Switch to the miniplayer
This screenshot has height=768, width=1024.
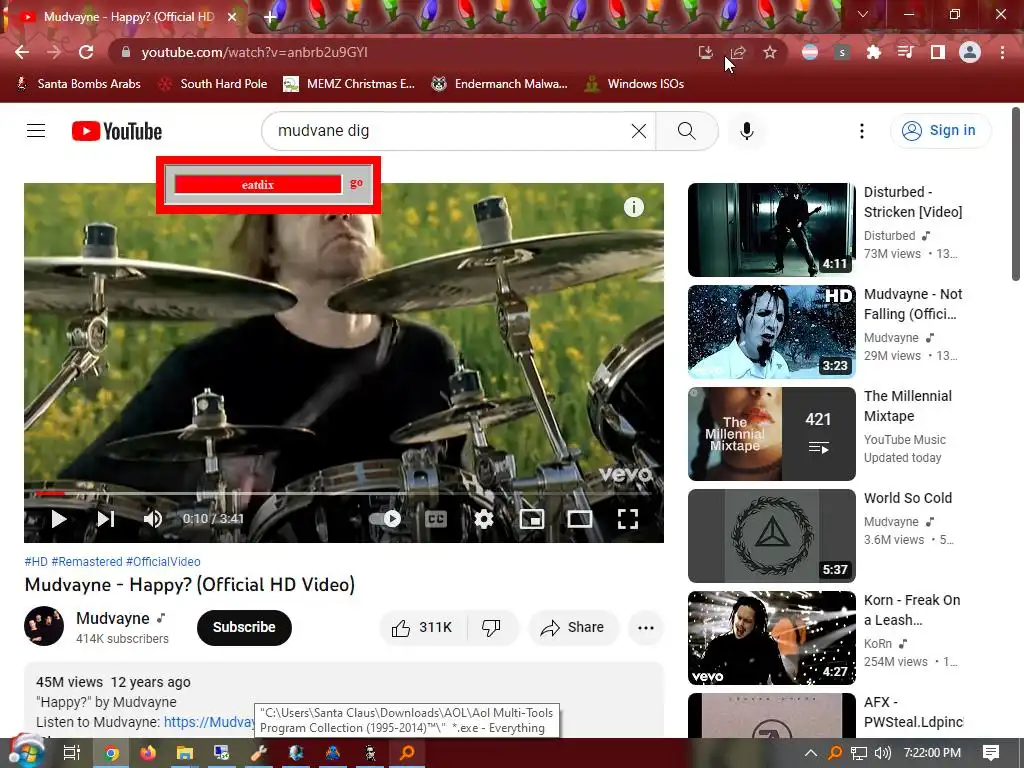click(x=532, y=519)
